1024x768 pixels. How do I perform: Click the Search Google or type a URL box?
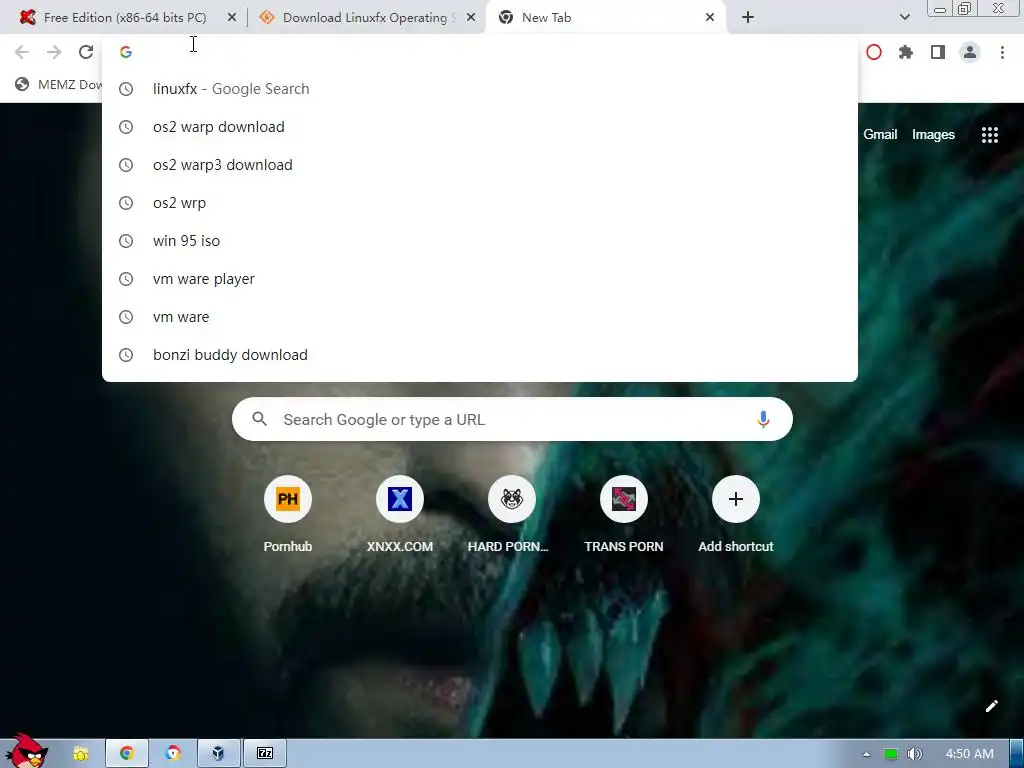point(512,419)
